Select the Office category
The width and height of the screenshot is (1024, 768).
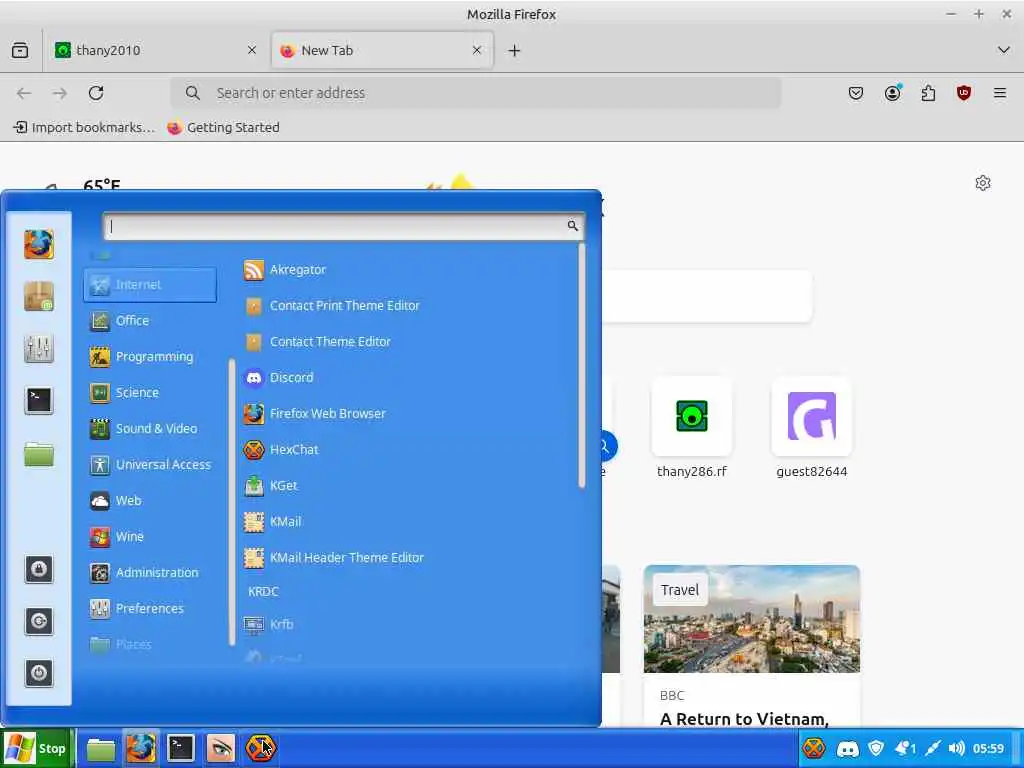pos(120,321)
